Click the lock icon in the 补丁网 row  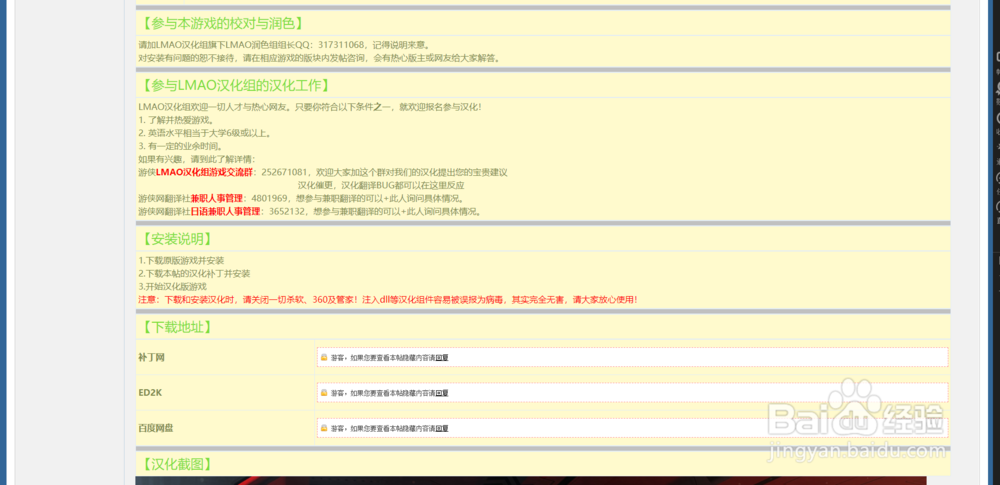324,357
